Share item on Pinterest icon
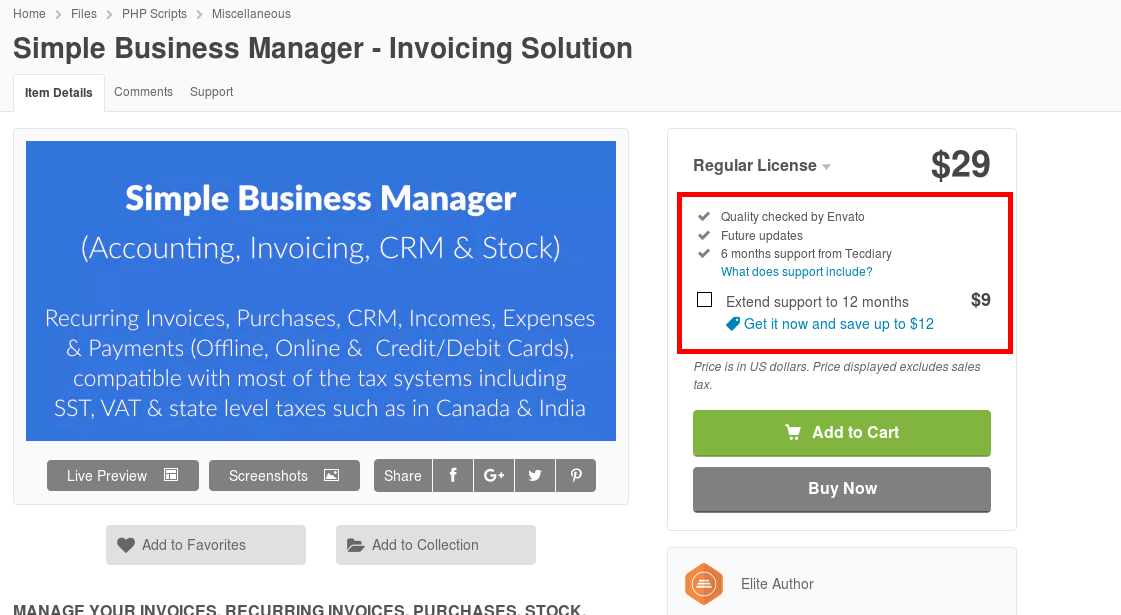The height and width of the screenshot is (615, 1121). [x=576, y=476]
